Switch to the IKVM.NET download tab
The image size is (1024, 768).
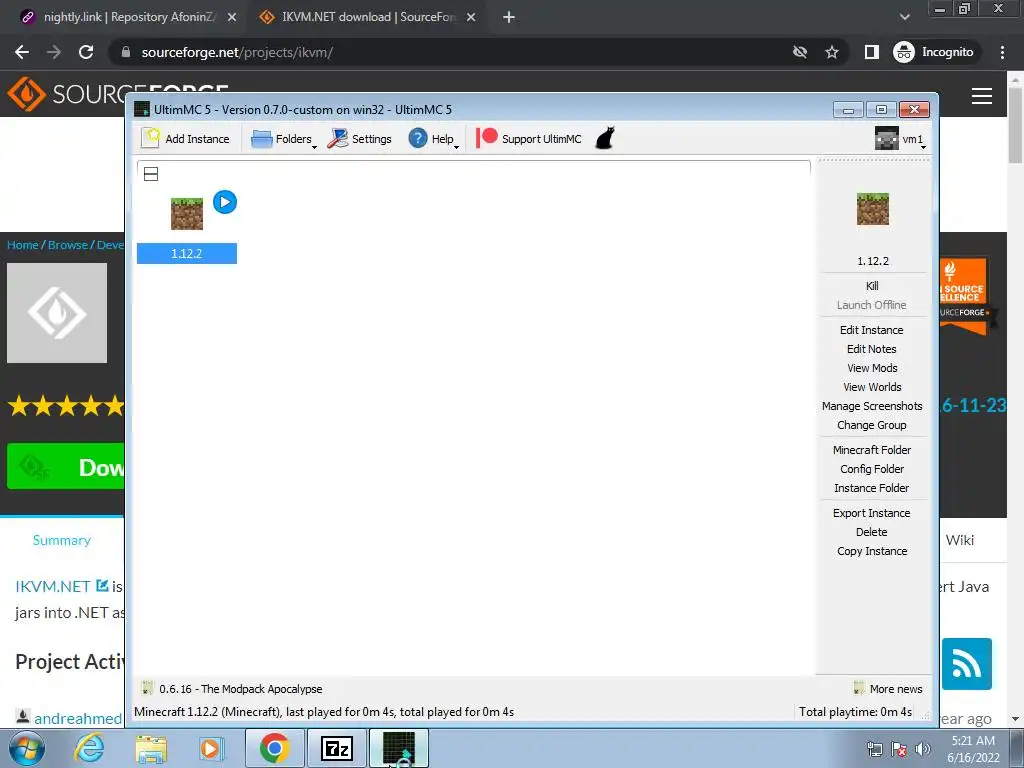pyautogui.click(x=368, y=17)
